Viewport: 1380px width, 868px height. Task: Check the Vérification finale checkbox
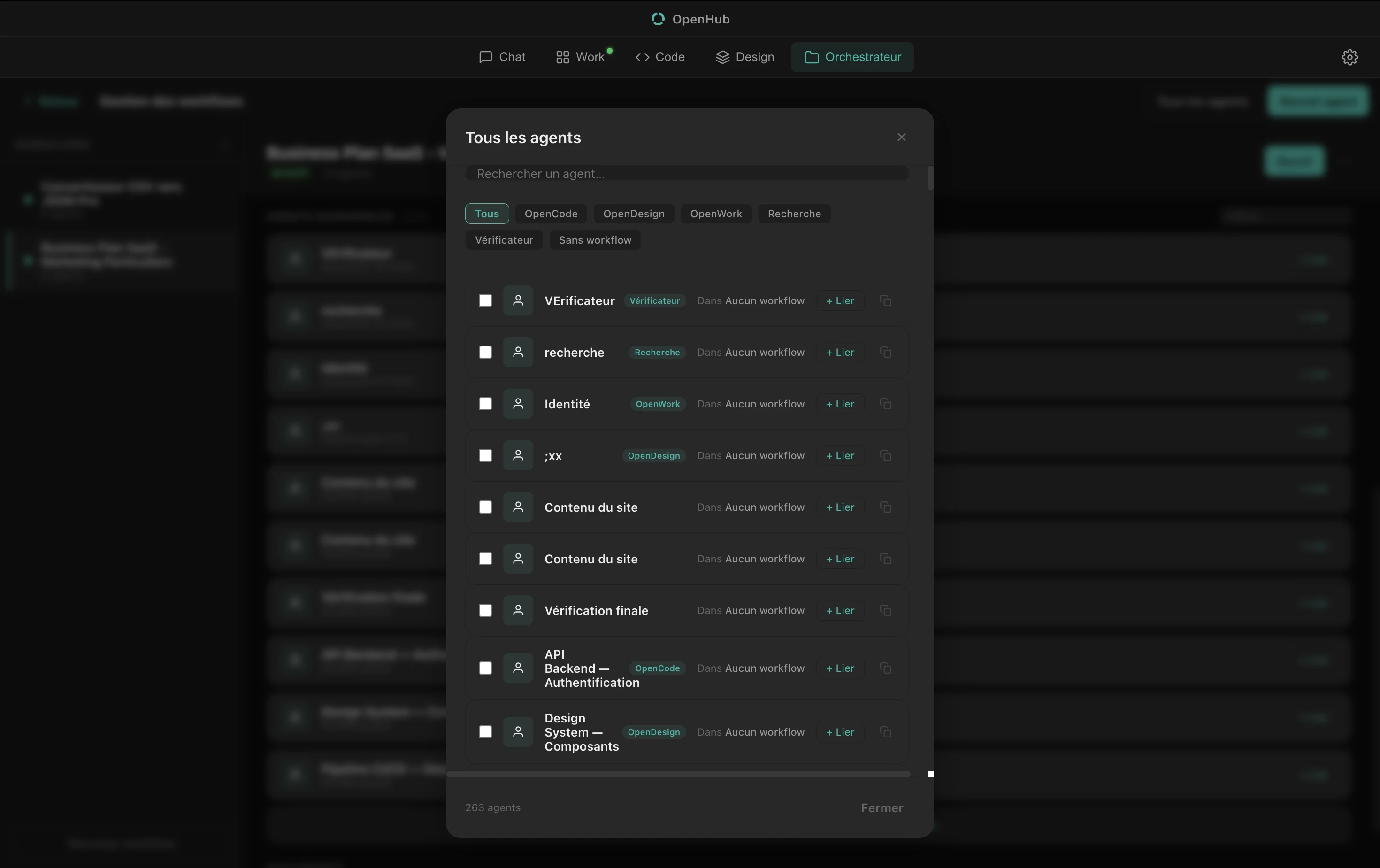[485, 610]
